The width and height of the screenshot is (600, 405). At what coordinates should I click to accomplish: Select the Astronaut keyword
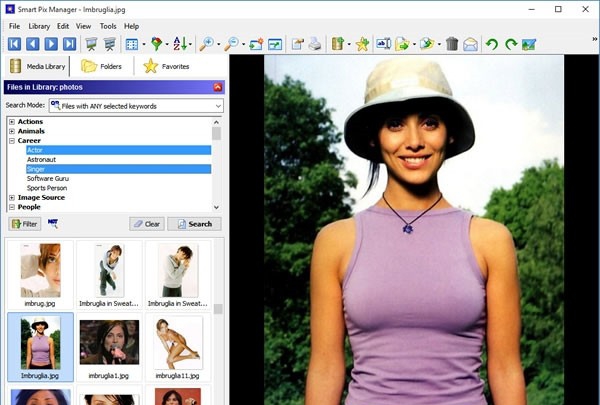click(41, 160)
